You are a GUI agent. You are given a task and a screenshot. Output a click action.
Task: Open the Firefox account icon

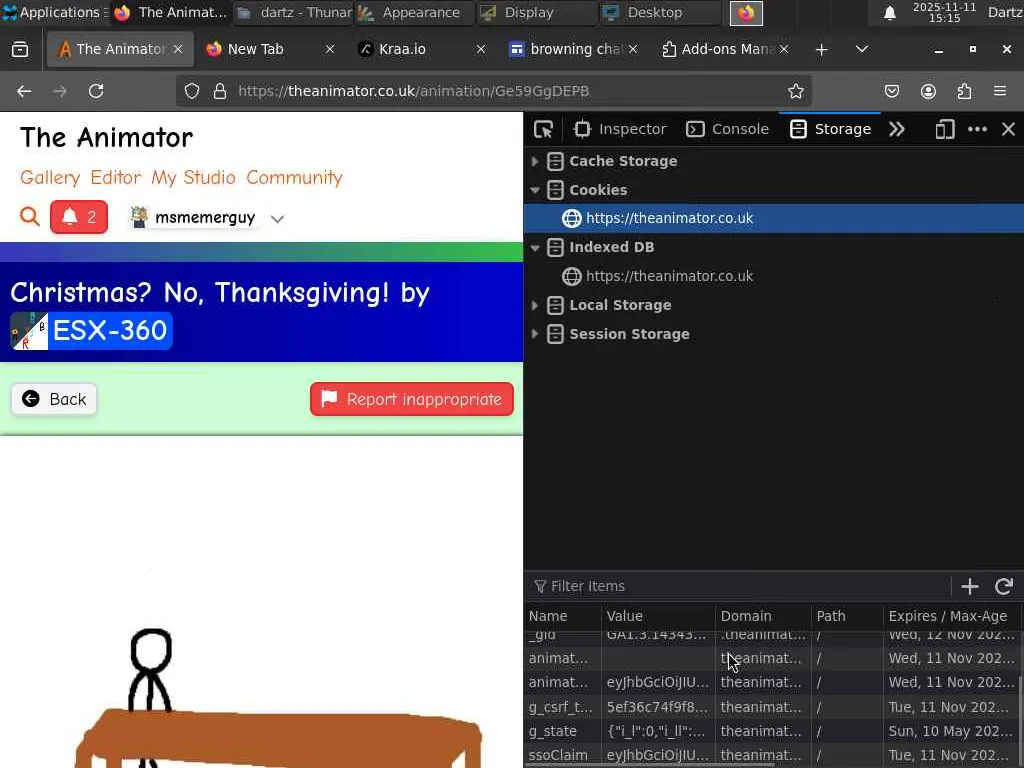click(x=928, y=91)
